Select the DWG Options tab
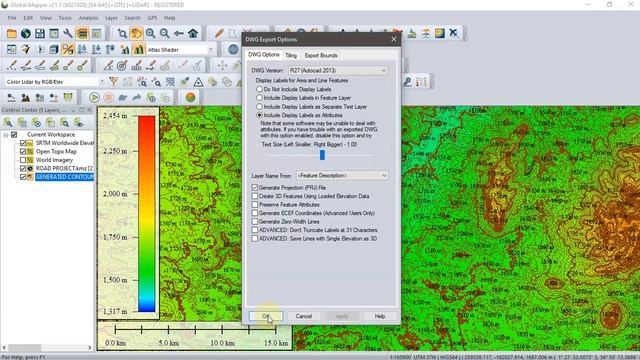Viewport: 640px width, 360px height. coord(264,55)
